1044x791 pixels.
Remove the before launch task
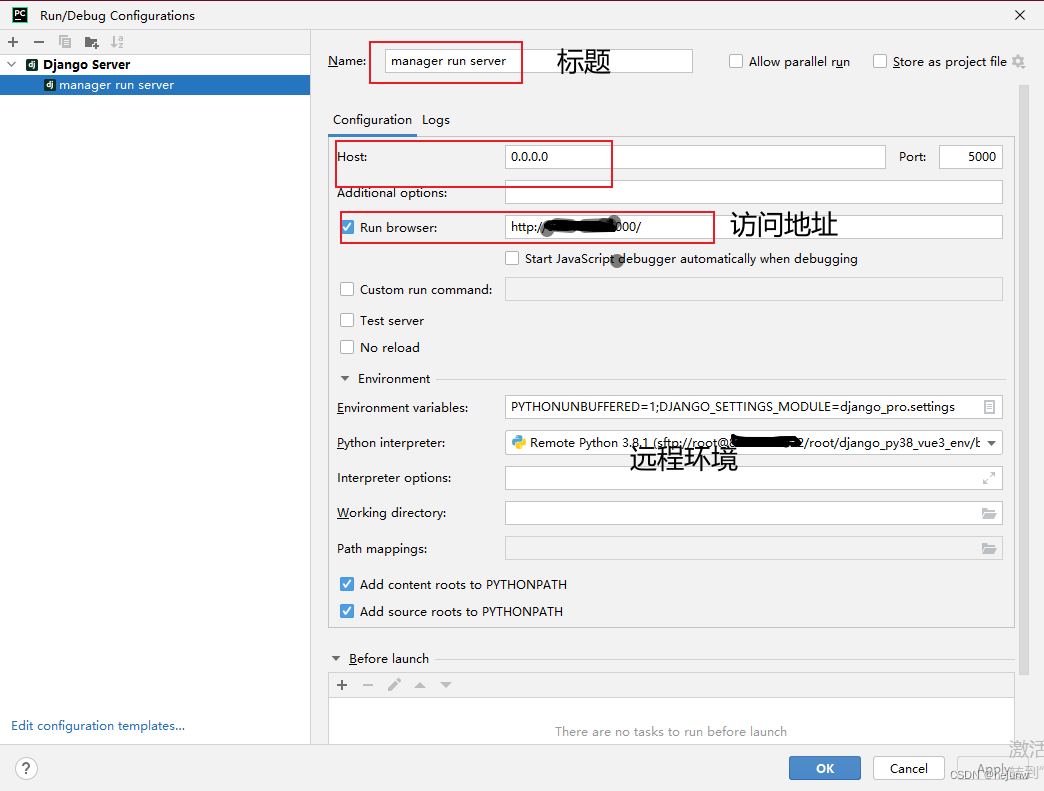click(x=368, y=685)
